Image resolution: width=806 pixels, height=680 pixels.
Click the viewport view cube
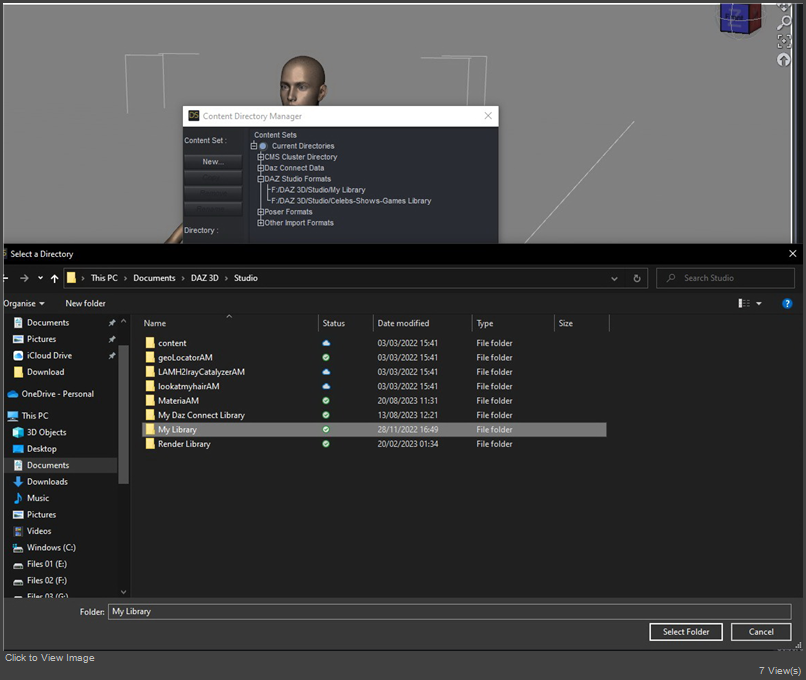pyautogui.click(x=740, y=19)
